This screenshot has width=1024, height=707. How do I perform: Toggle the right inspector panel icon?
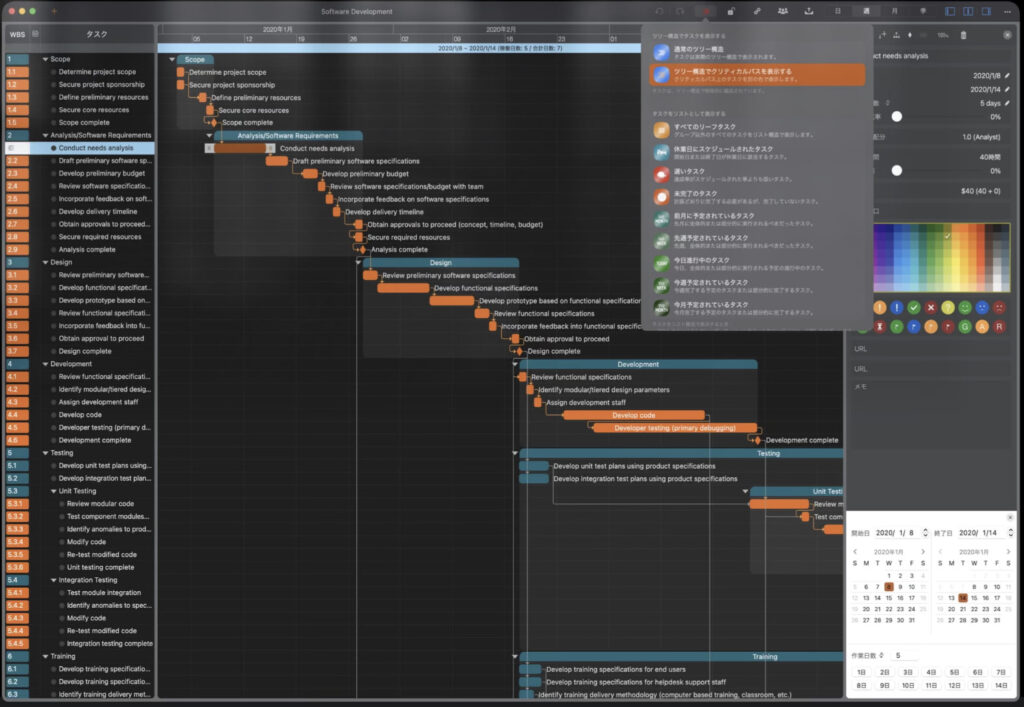(986, 11)
